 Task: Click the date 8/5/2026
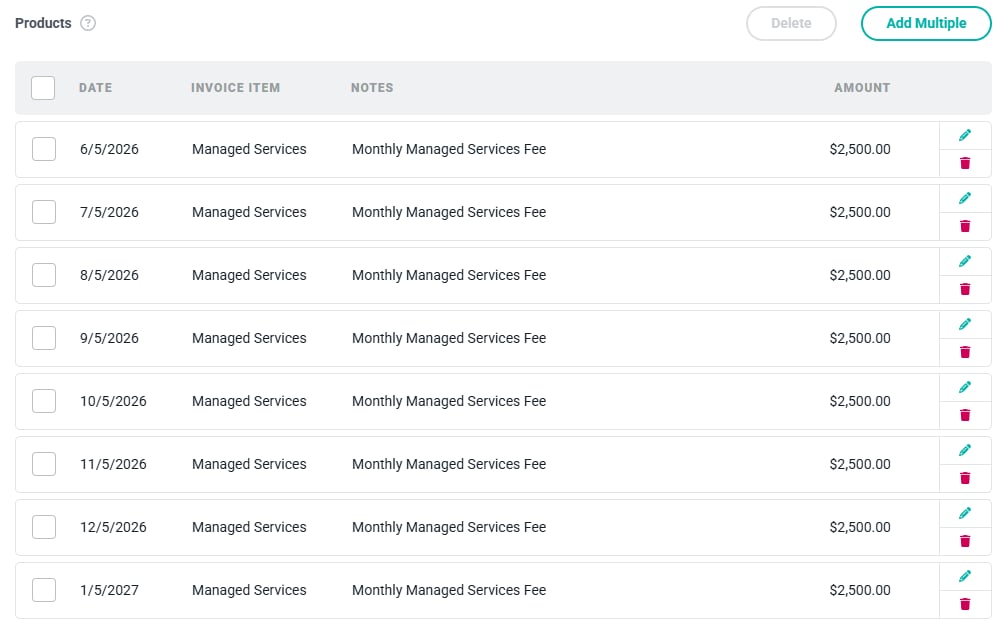pyautogui.click(x=109, y=275)
